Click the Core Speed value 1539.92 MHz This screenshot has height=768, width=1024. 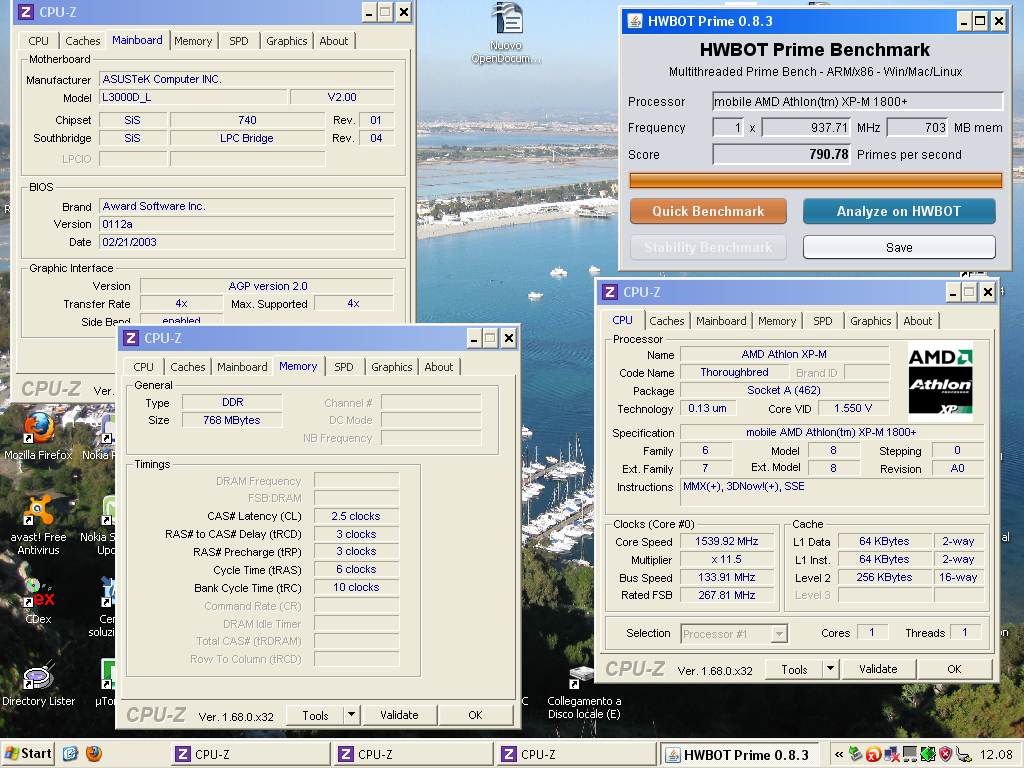[x=727, y=541]
